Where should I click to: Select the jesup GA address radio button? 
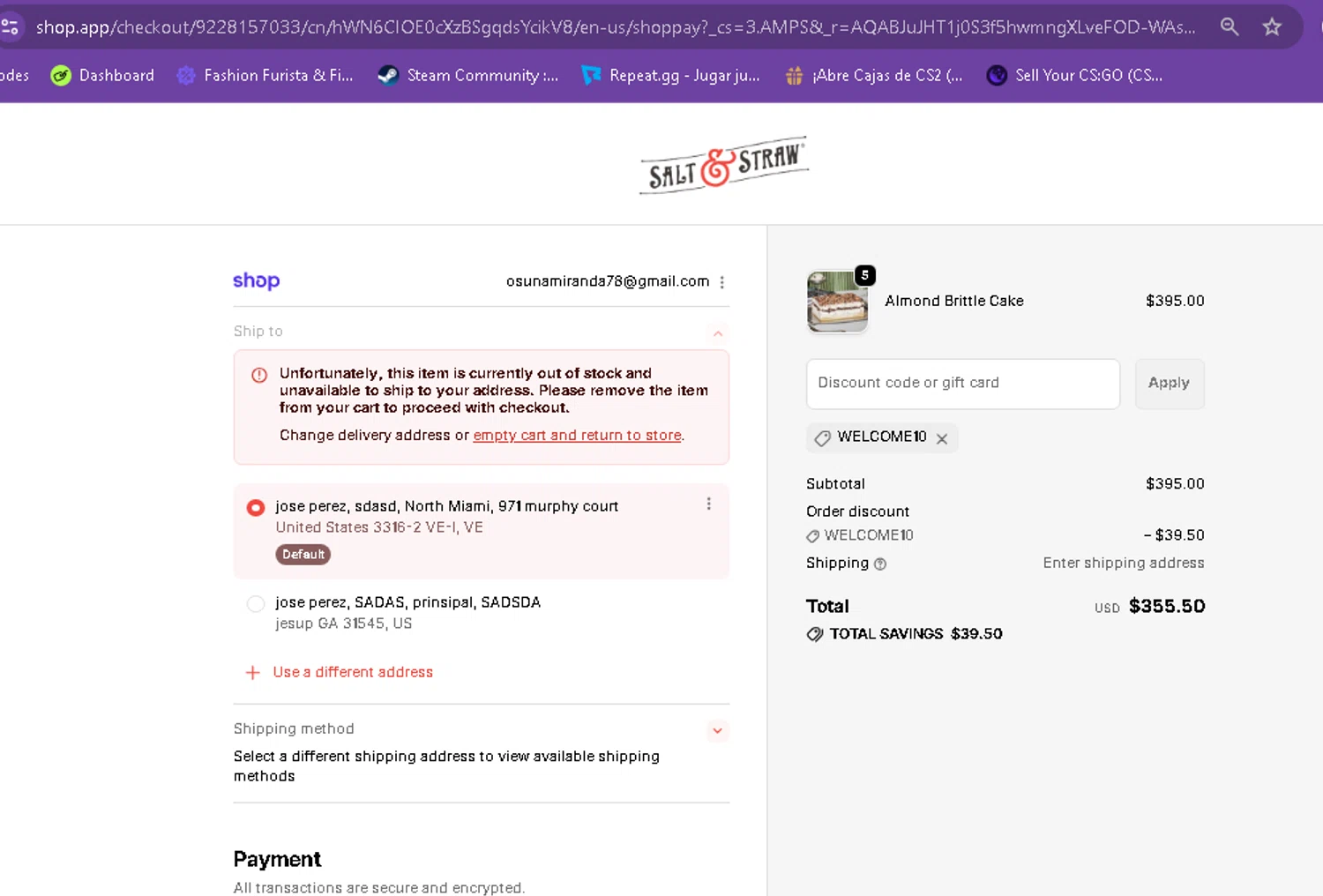click(256, 603)
